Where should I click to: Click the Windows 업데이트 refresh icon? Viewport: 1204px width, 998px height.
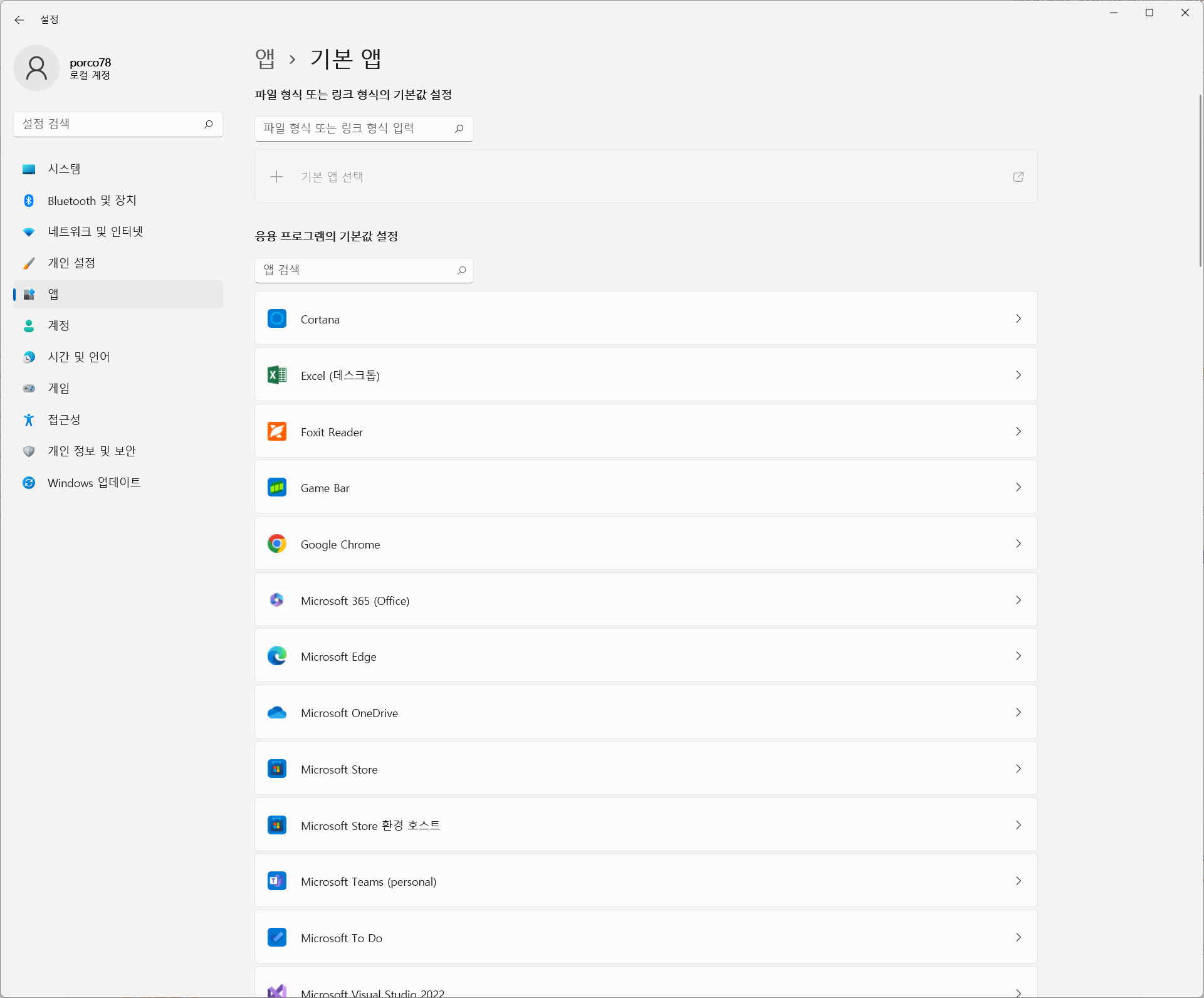(29, 483)
